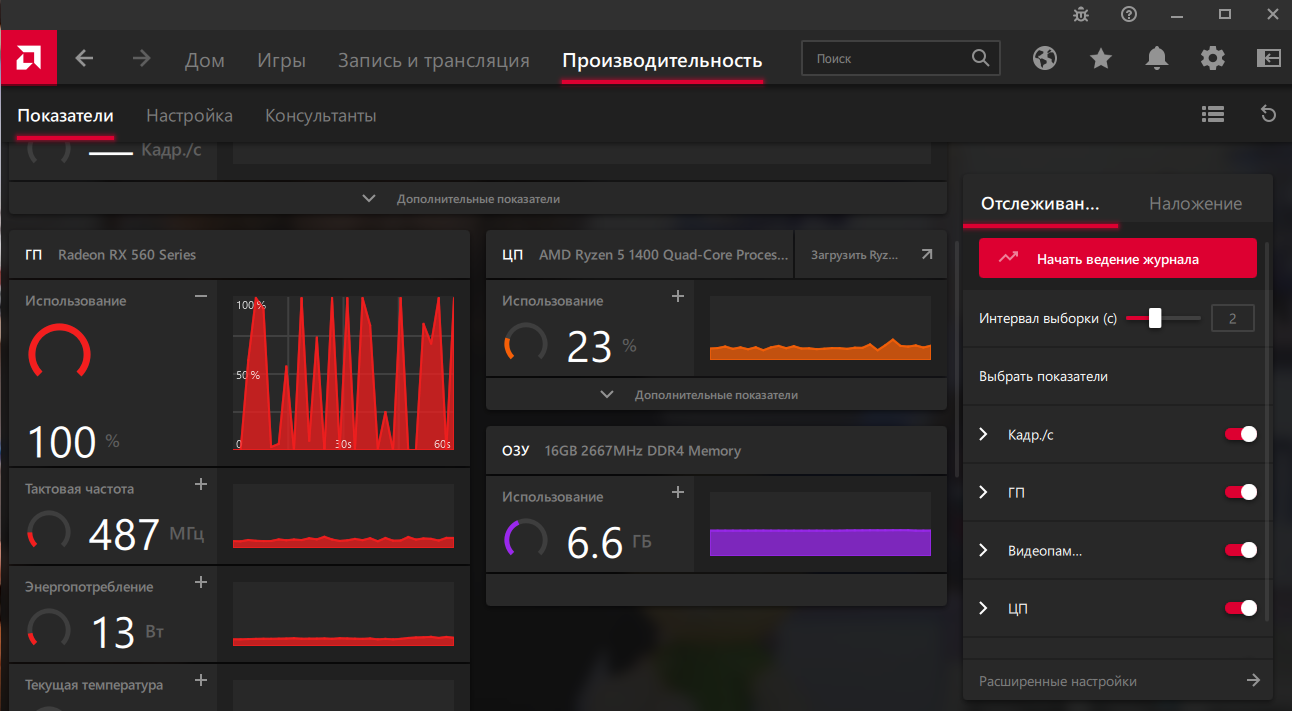Open Расширенные настройки arrow
This screenshot has height=711, width=1292.
(x=1253, y=681)
